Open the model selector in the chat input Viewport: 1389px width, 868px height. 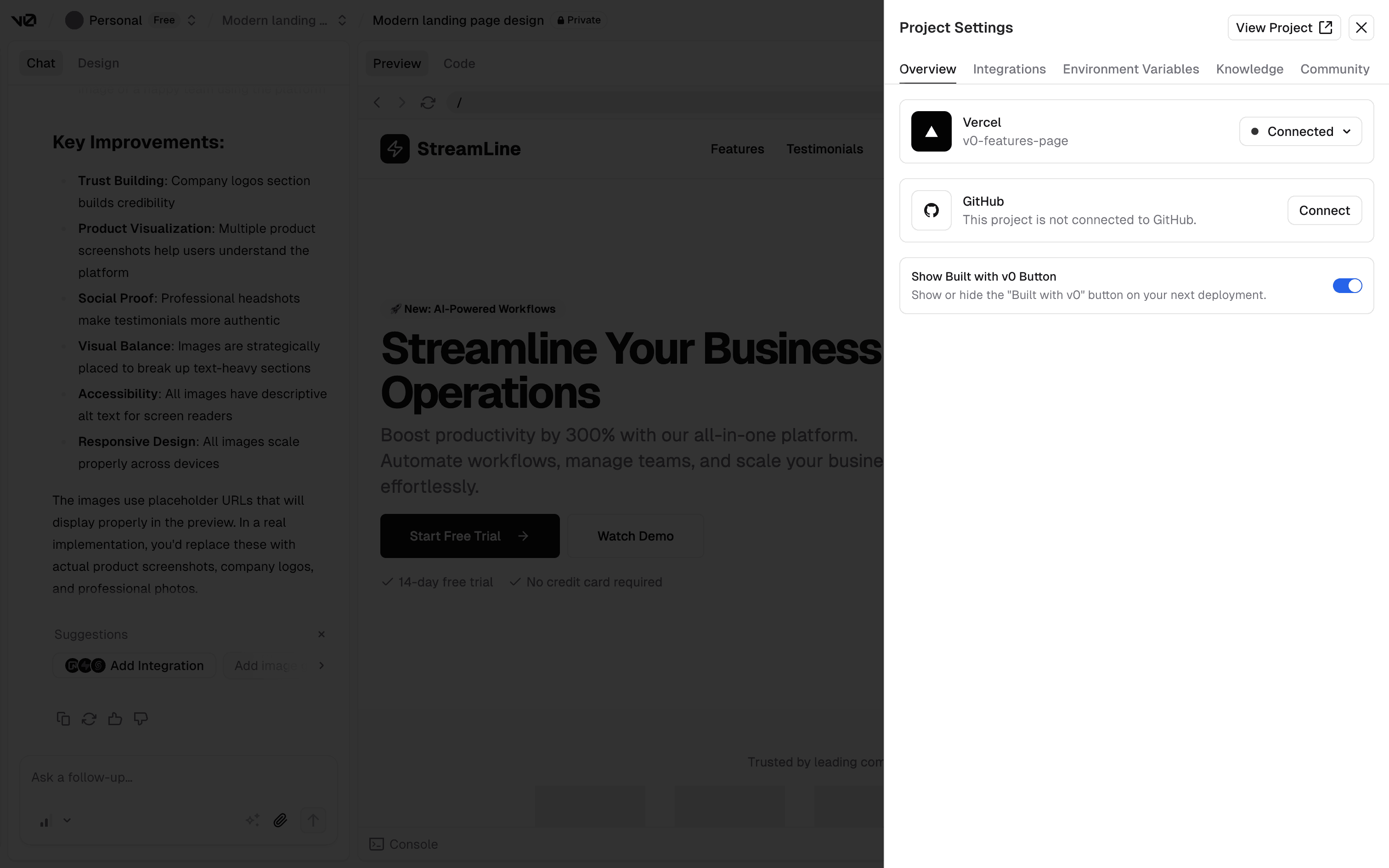click(x=55, y=820)
